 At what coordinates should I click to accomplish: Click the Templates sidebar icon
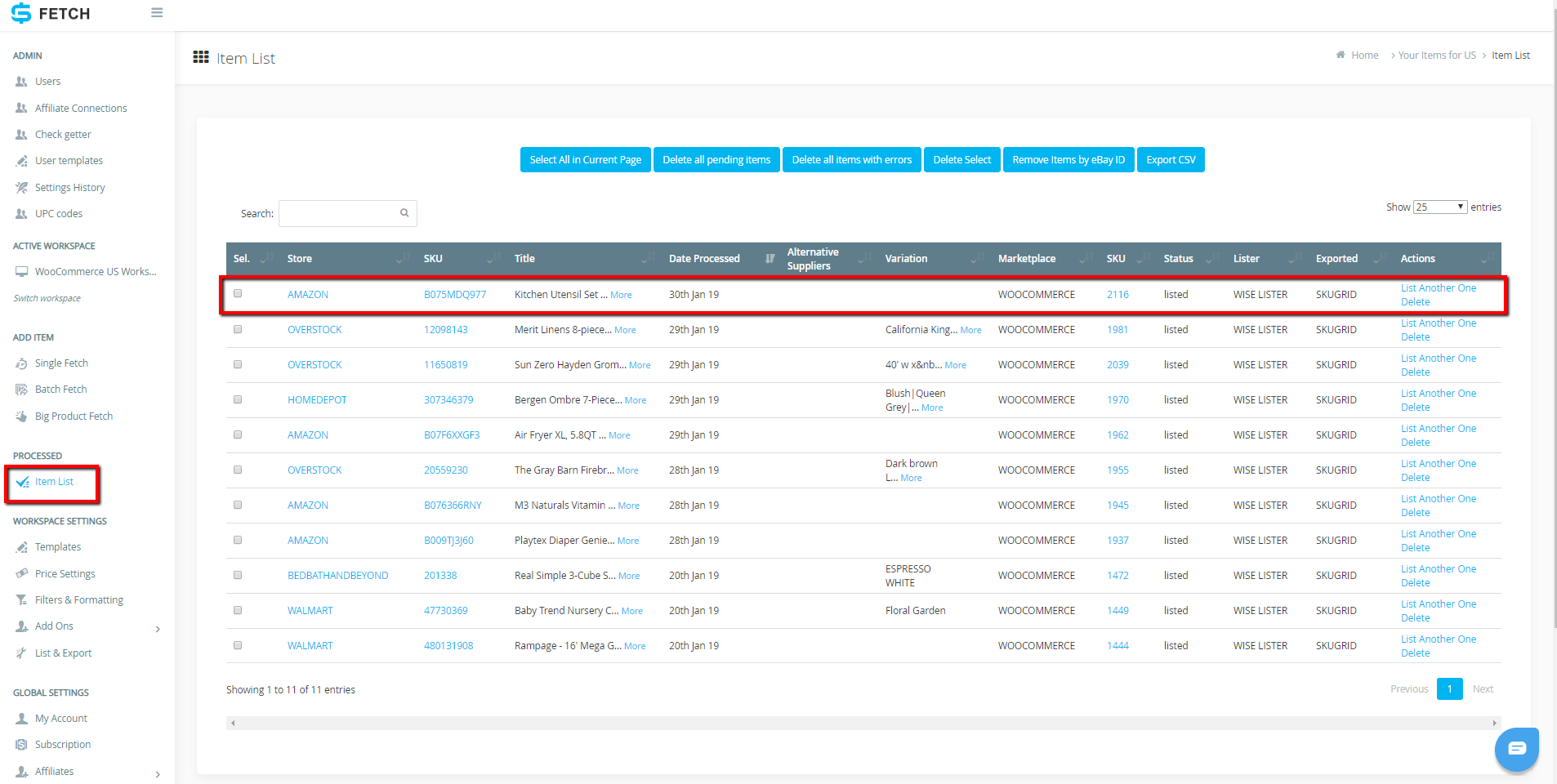[x=21, y=547]
